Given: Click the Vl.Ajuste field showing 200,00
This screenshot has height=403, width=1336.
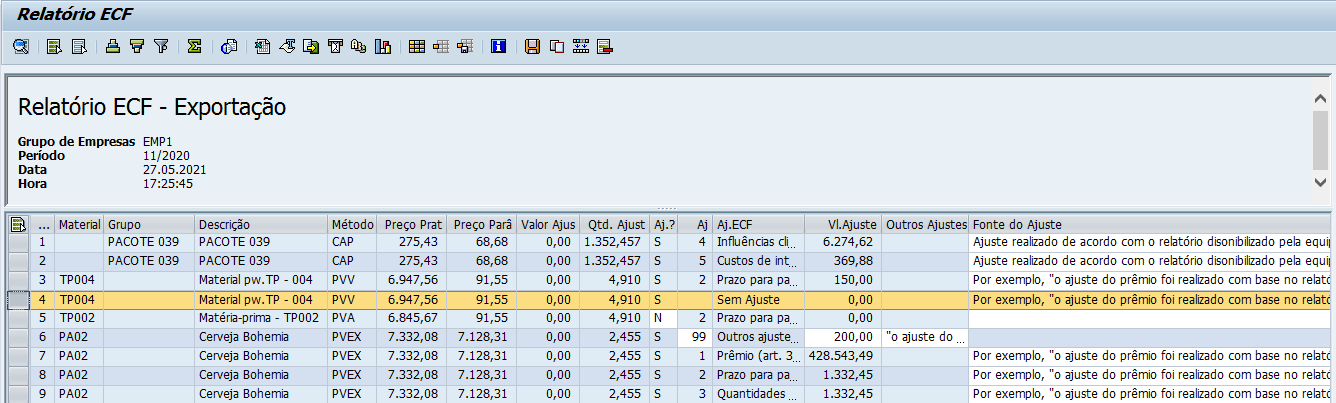Looking at the screenshot, I should coord(842,337).
